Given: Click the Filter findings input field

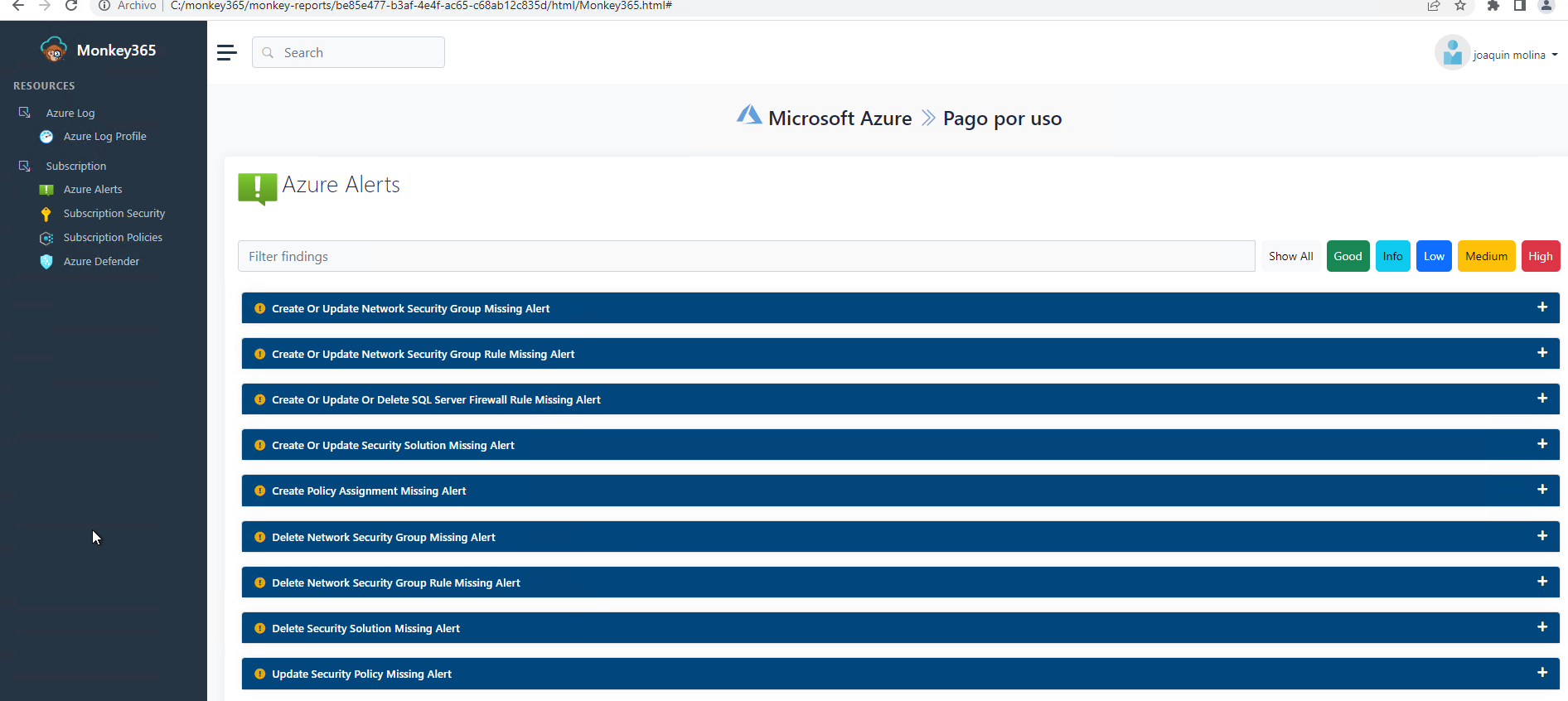Looking at the screenshot, I should point(746,256).
